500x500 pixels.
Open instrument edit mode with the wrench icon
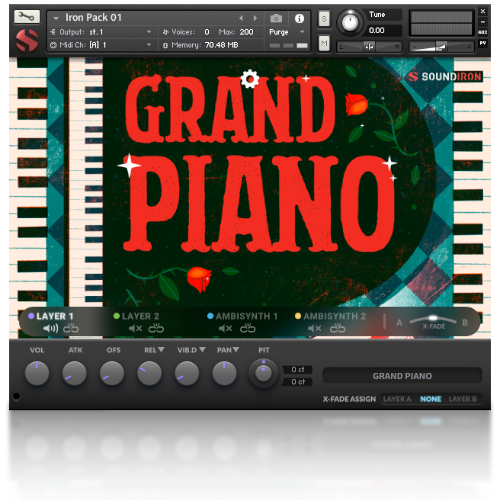point(27,16)
